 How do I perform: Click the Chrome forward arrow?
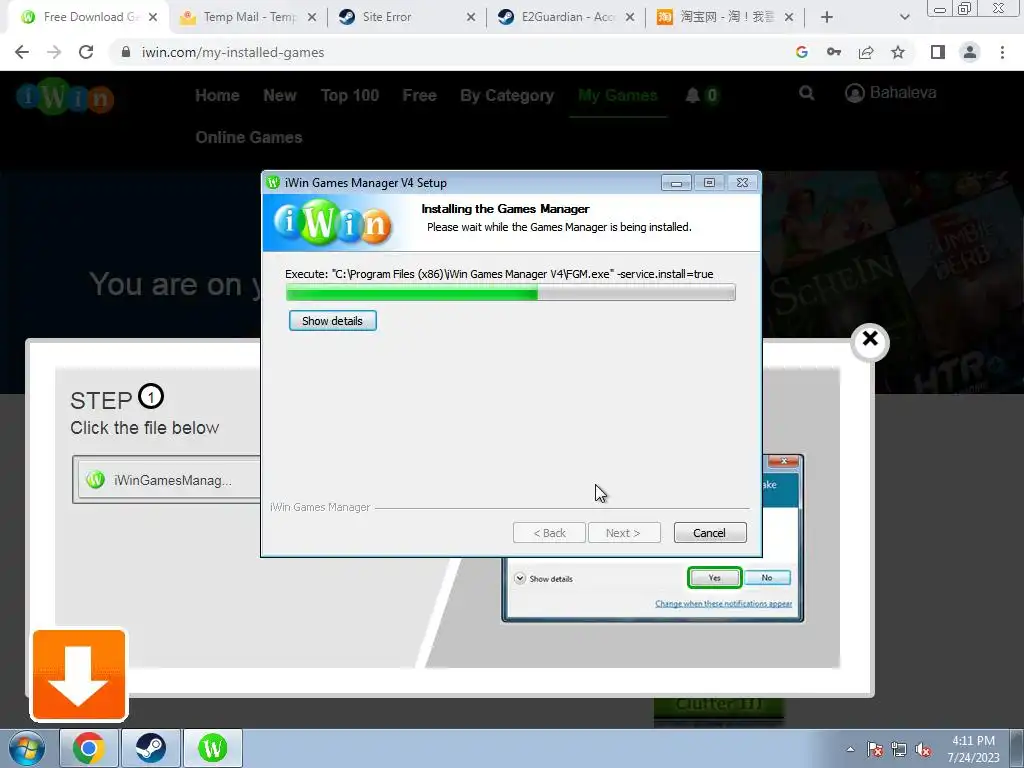(54, 52)
